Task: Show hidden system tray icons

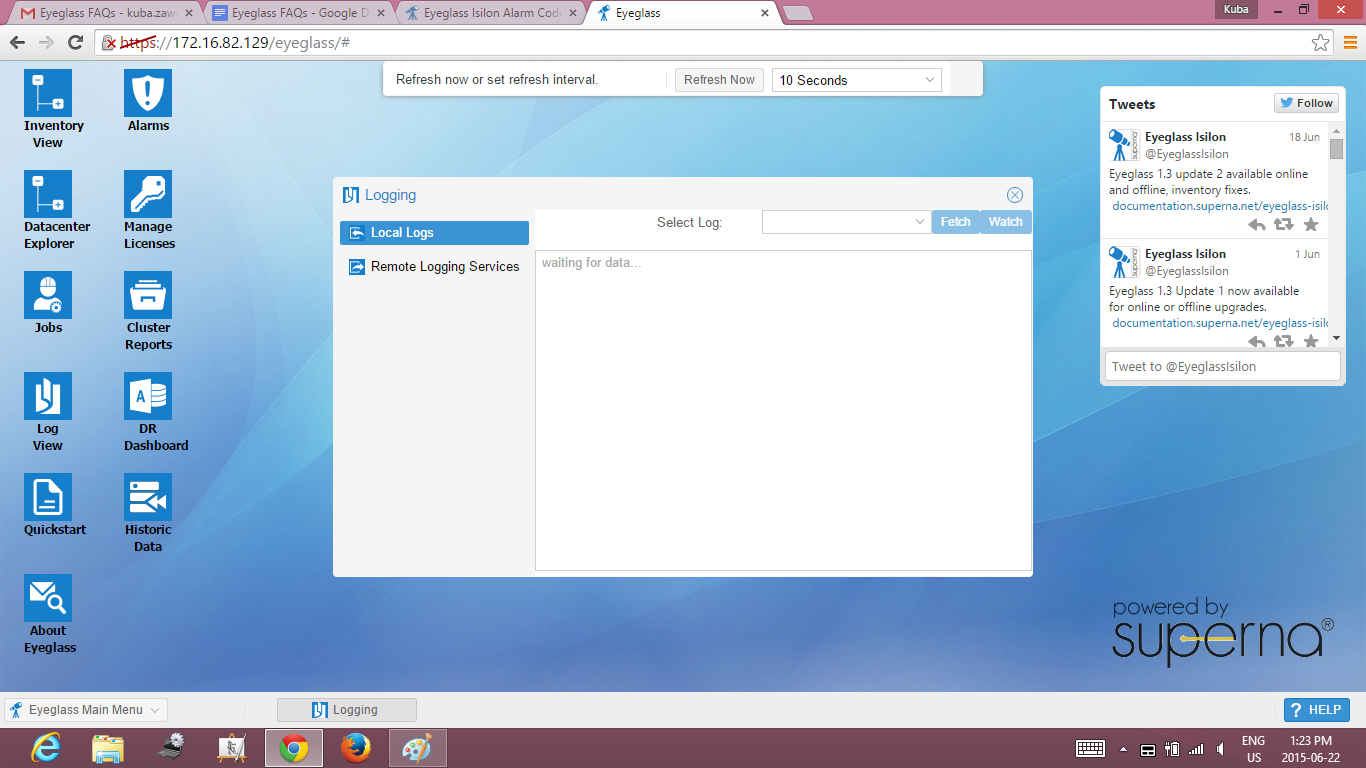Action: pyautogui.click(x=1123, y=749)
